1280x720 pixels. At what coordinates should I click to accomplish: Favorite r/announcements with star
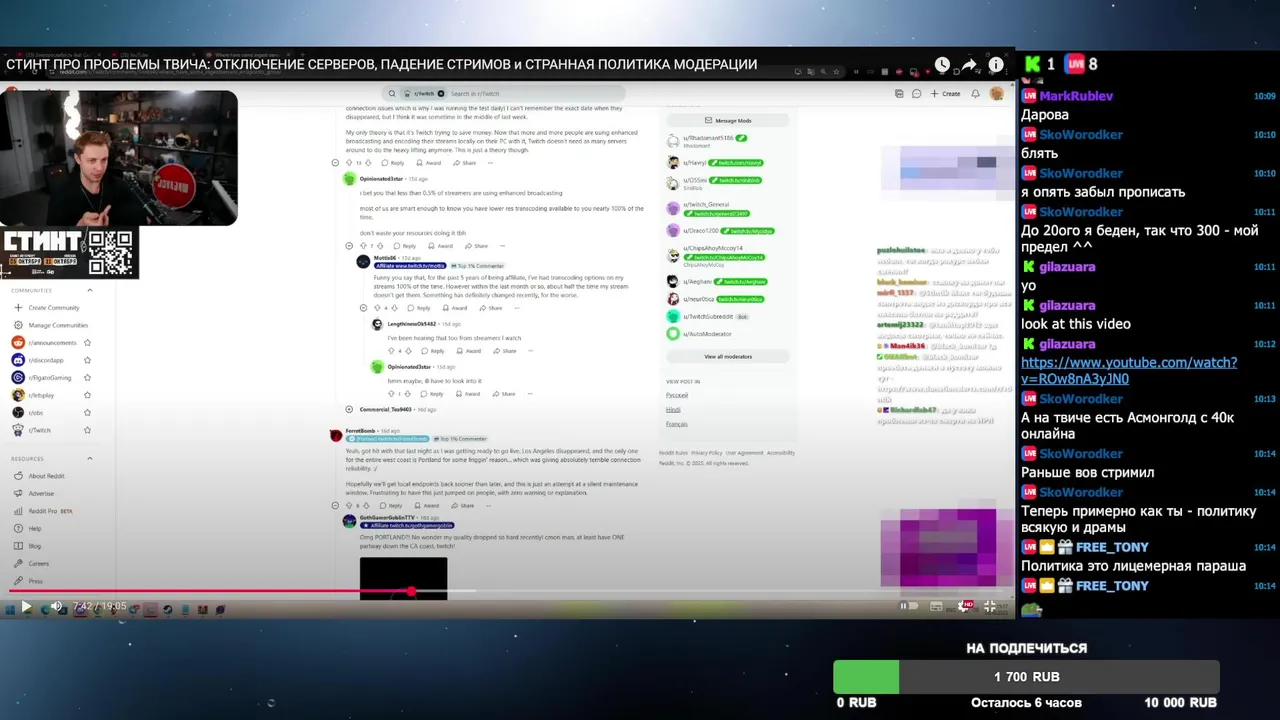88,343
